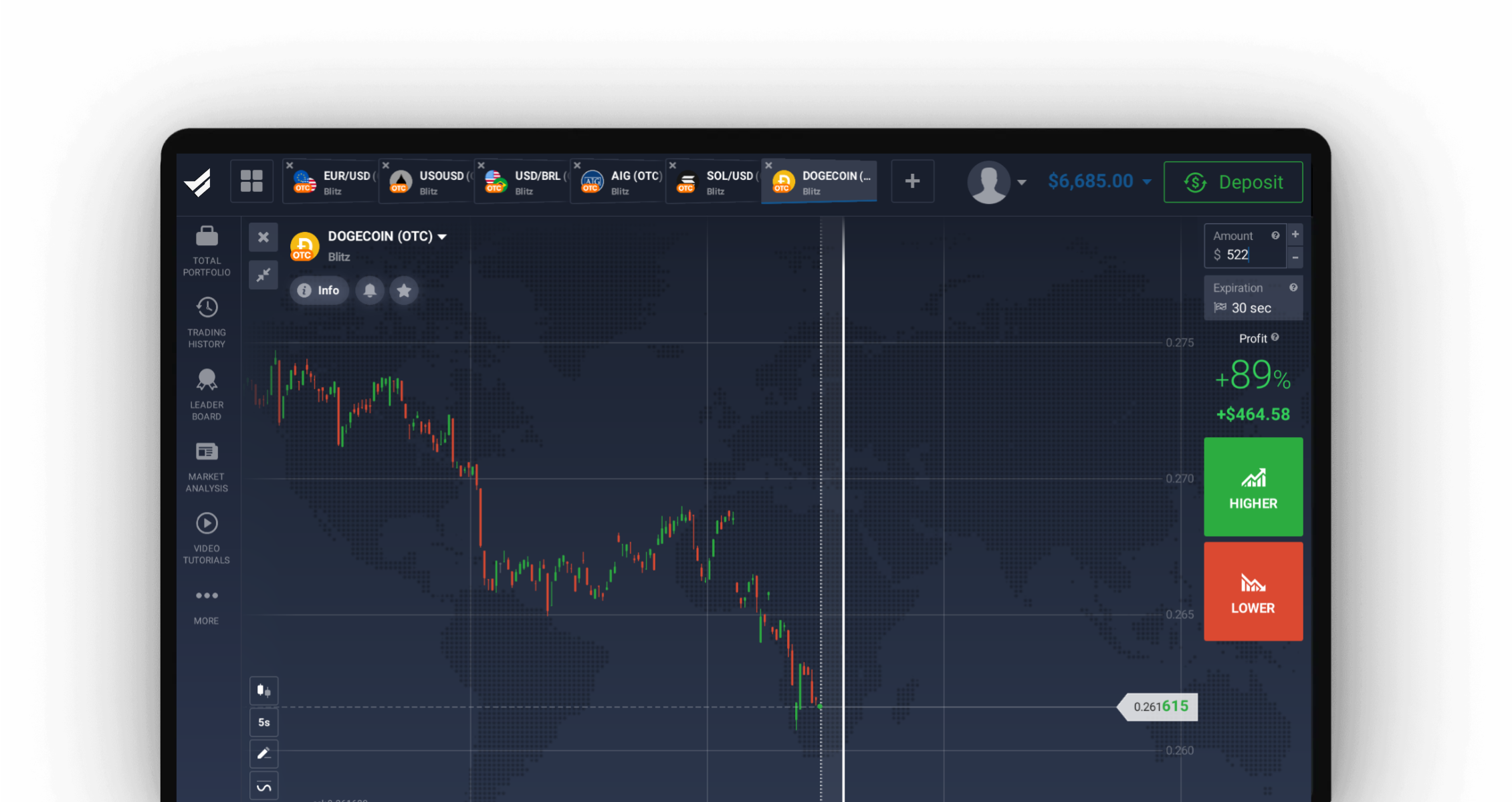Toggle chart fullscreen collapse arrows
Viewport: 1512px width, 802px height.
click(x=263, y=275)
